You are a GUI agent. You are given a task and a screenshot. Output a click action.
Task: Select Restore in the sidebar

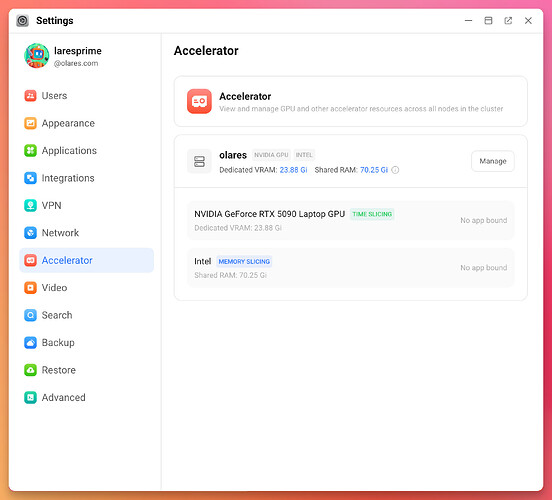[87, 370]
